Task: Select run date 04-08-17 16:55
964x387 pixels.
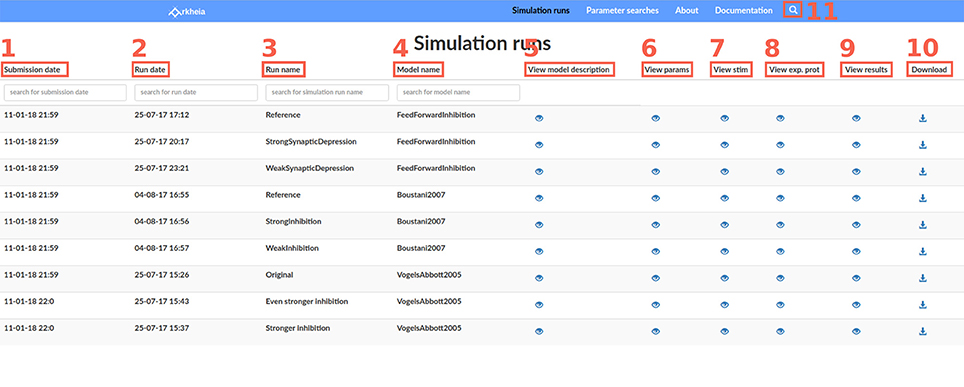Action: (162, 194)
